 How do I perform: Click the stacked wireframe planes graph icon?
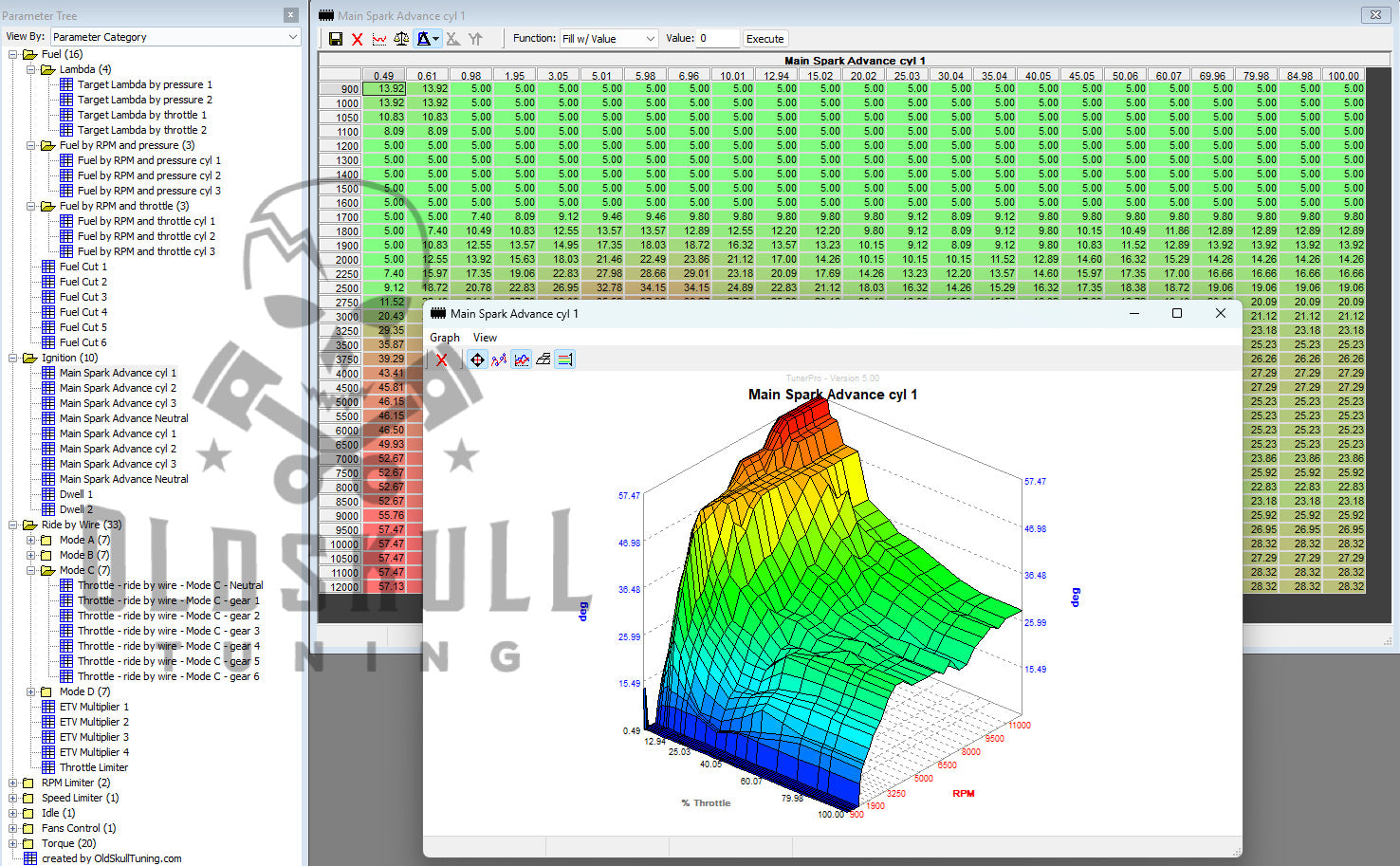(543, 359)
